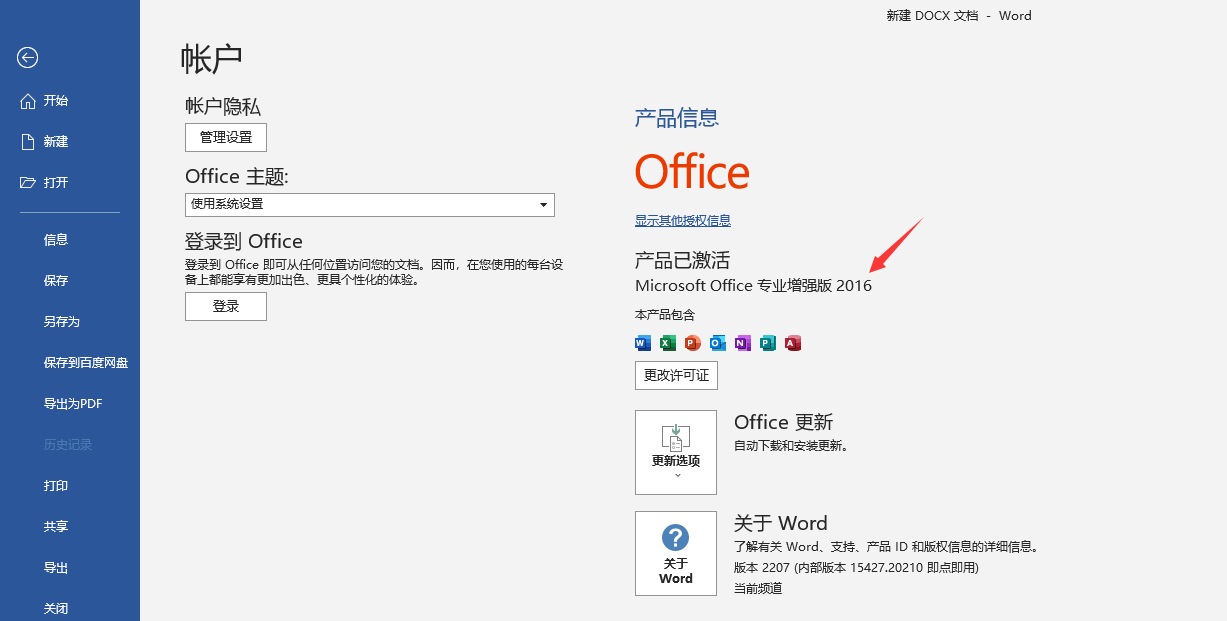Click the home icon beside 开始
Screen dimensions: 1227x621
(28, 101)
